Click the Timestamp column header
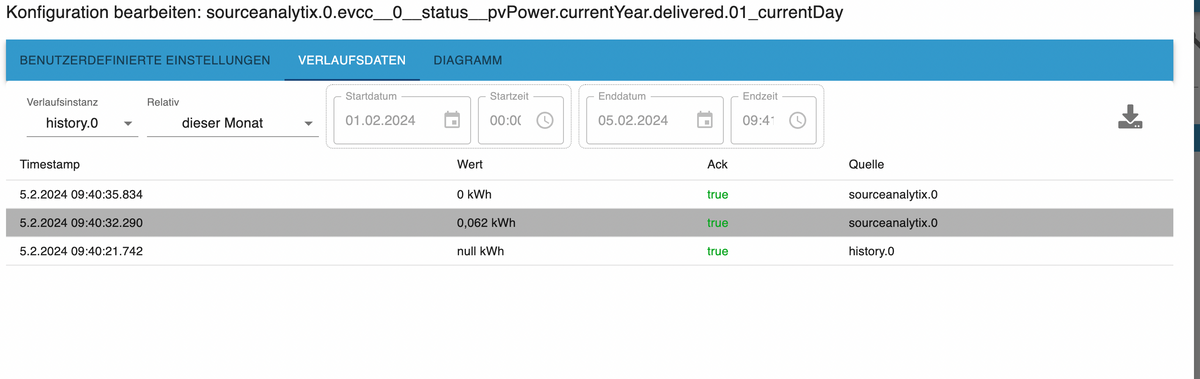1200x379 pixels. 49,163
